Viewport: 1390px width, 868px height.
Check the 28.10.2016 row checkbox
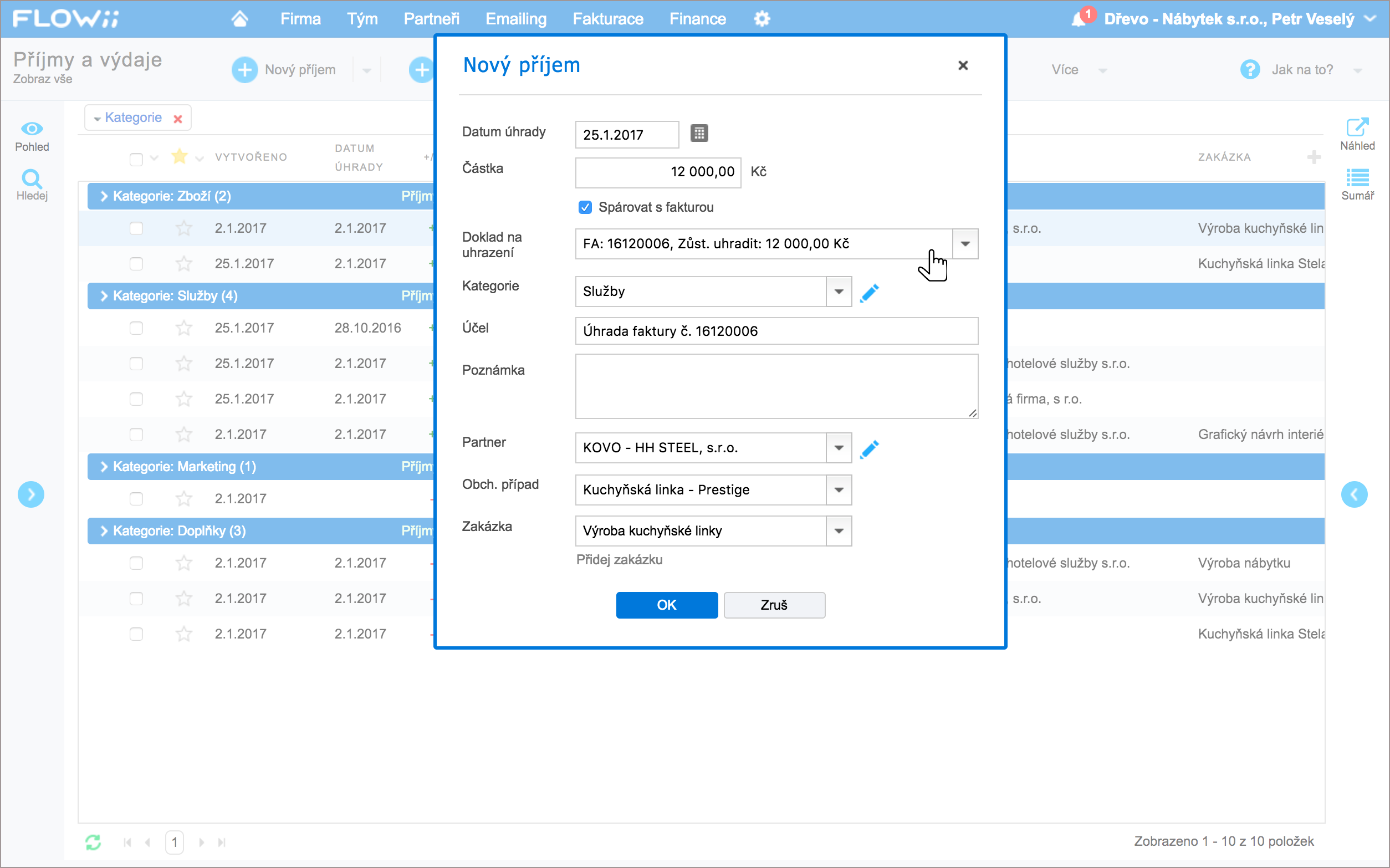click(x=136, y=328)
